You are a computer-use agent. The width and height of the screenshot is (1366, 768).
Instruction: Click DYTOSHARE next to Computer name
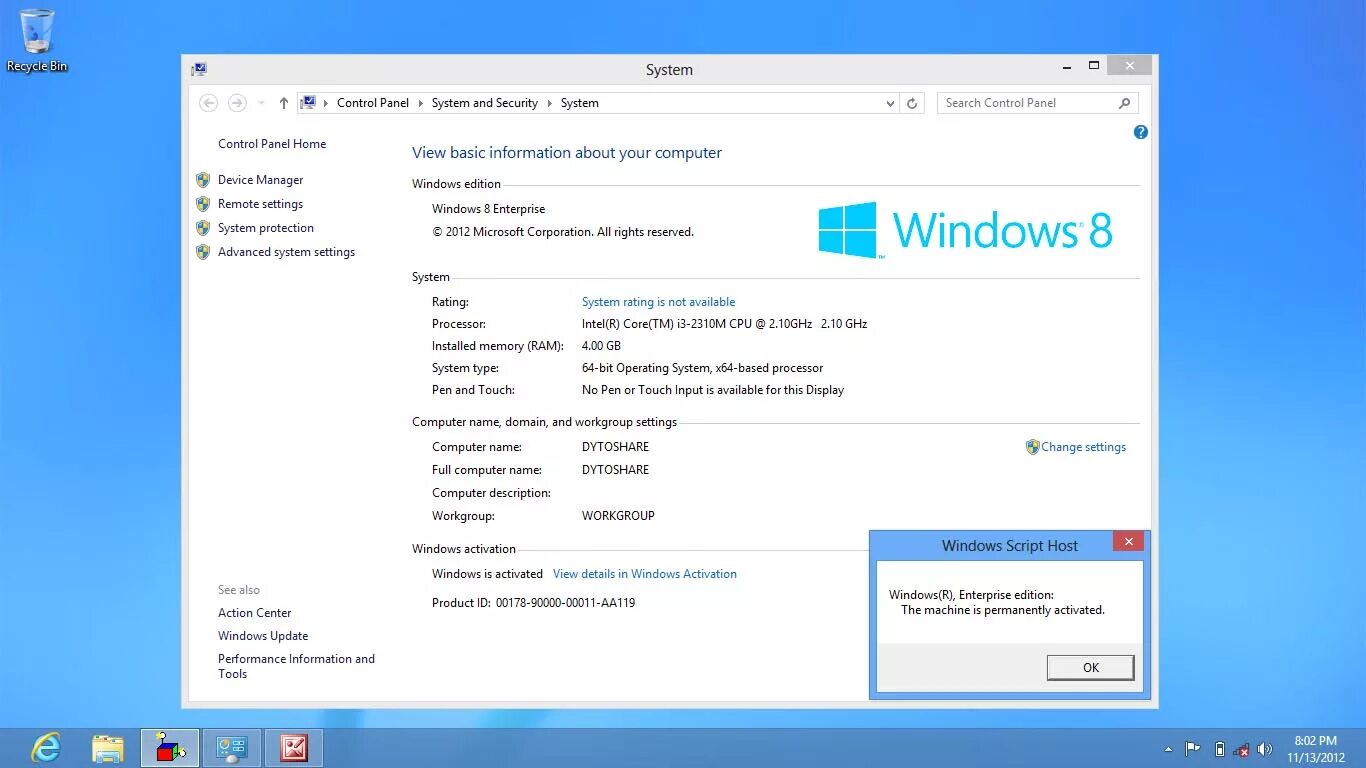point(615,447)
